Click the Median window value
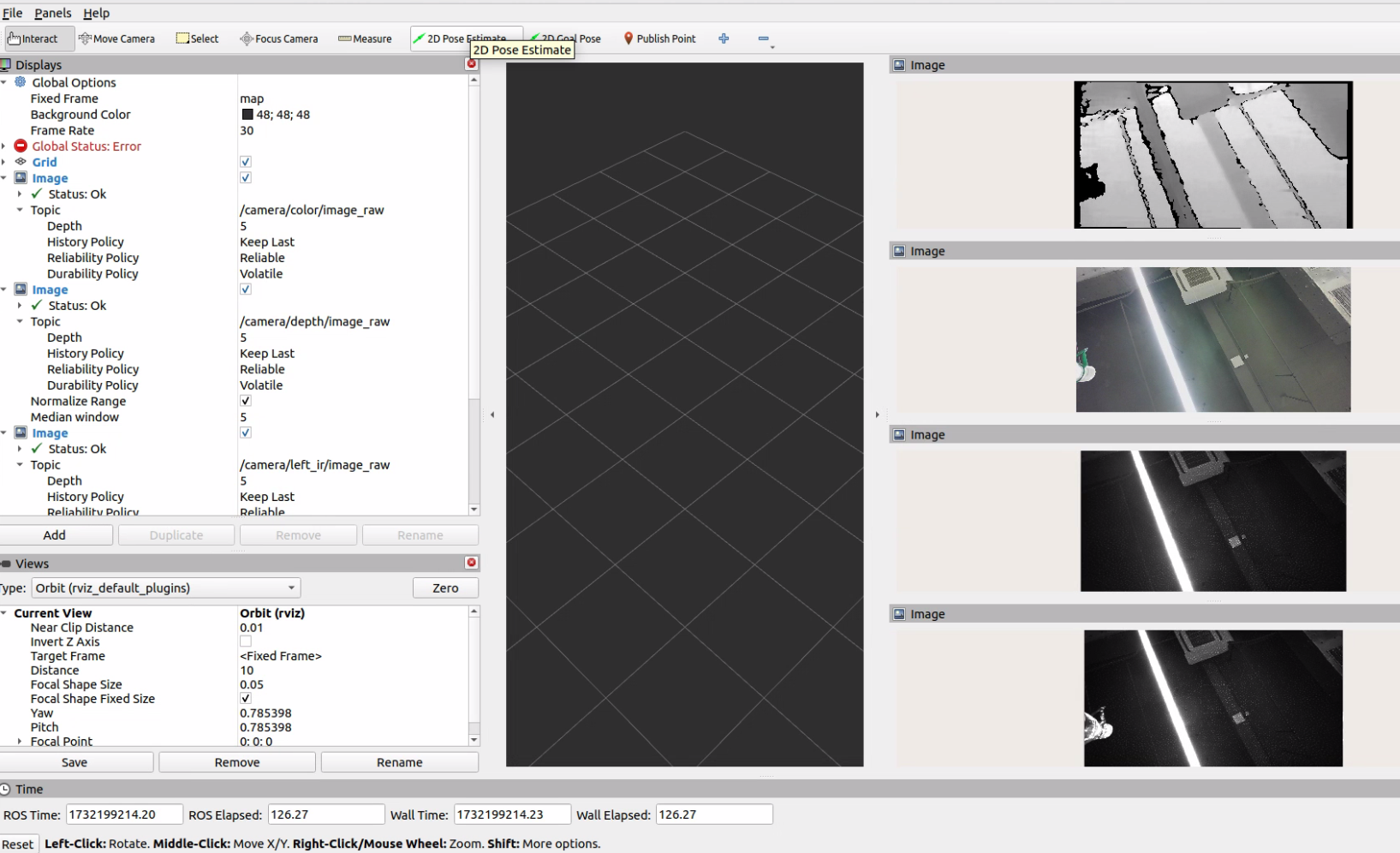The height and width of the screenshot is (853, 1400). (x=243, y=417)
